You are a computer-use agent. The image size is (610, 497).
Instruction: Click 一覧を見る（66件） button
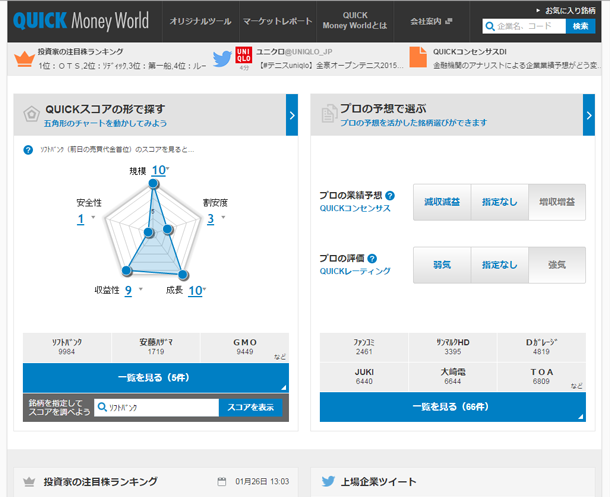click(x=453, y=407)
